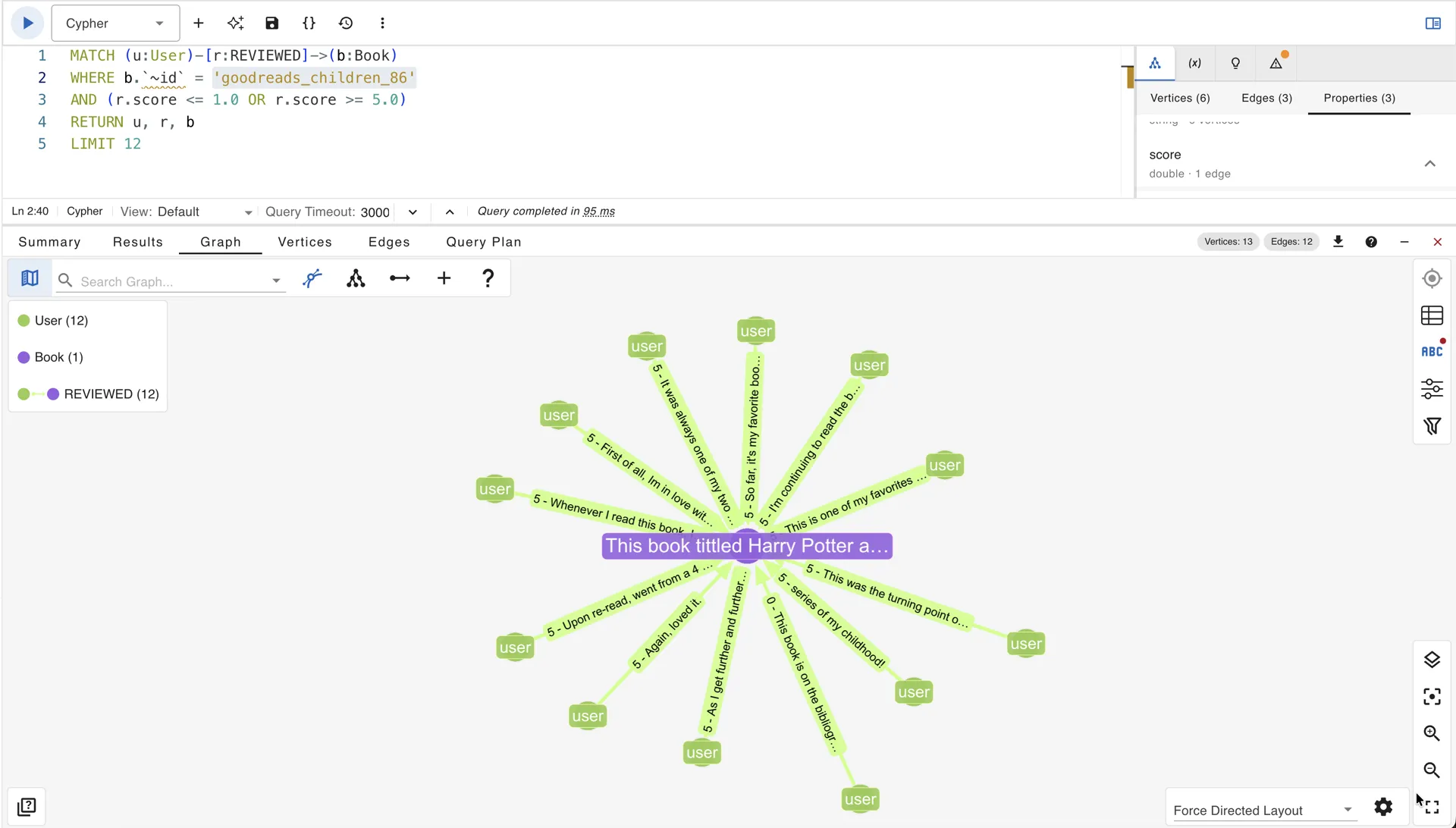
Task: Switch to the Results tab
Action: 138,242
